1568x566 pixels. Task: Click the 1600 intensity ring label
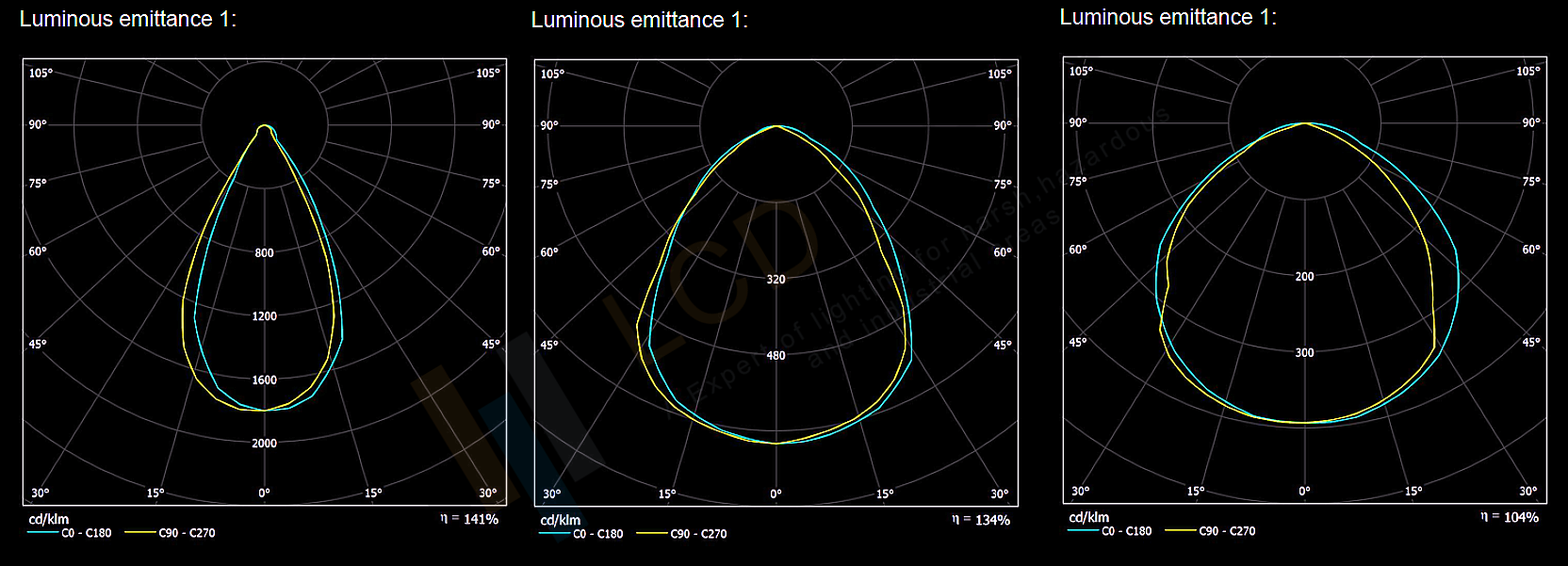click(x=265, y=380)
